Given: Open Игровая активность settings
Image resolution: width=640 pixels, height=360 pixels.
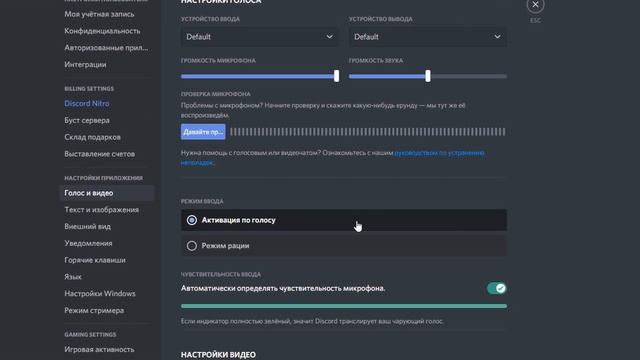Looking at the screenshot, I should 99,349.
